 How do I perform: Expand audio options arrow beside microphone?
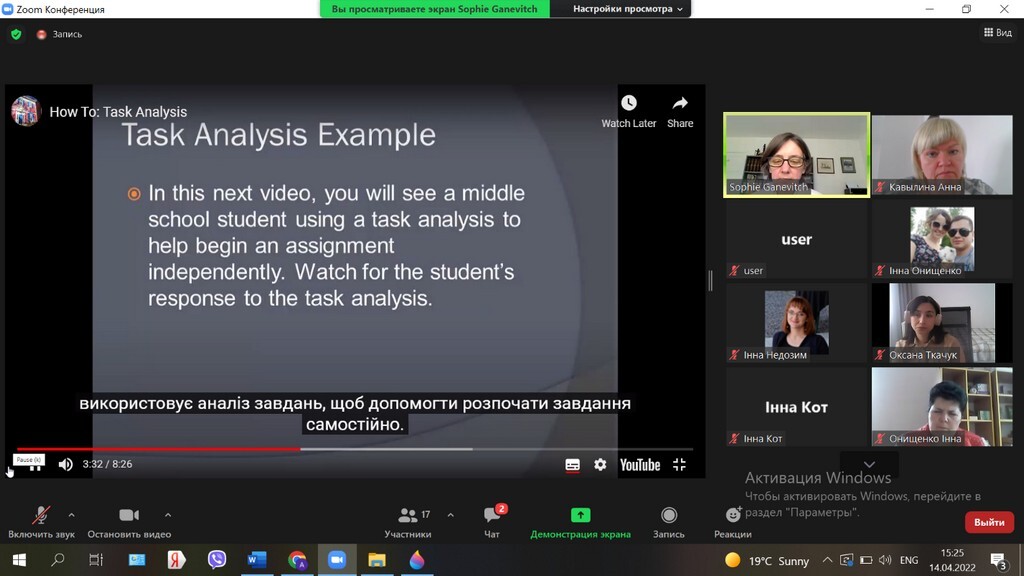[71, 515]
